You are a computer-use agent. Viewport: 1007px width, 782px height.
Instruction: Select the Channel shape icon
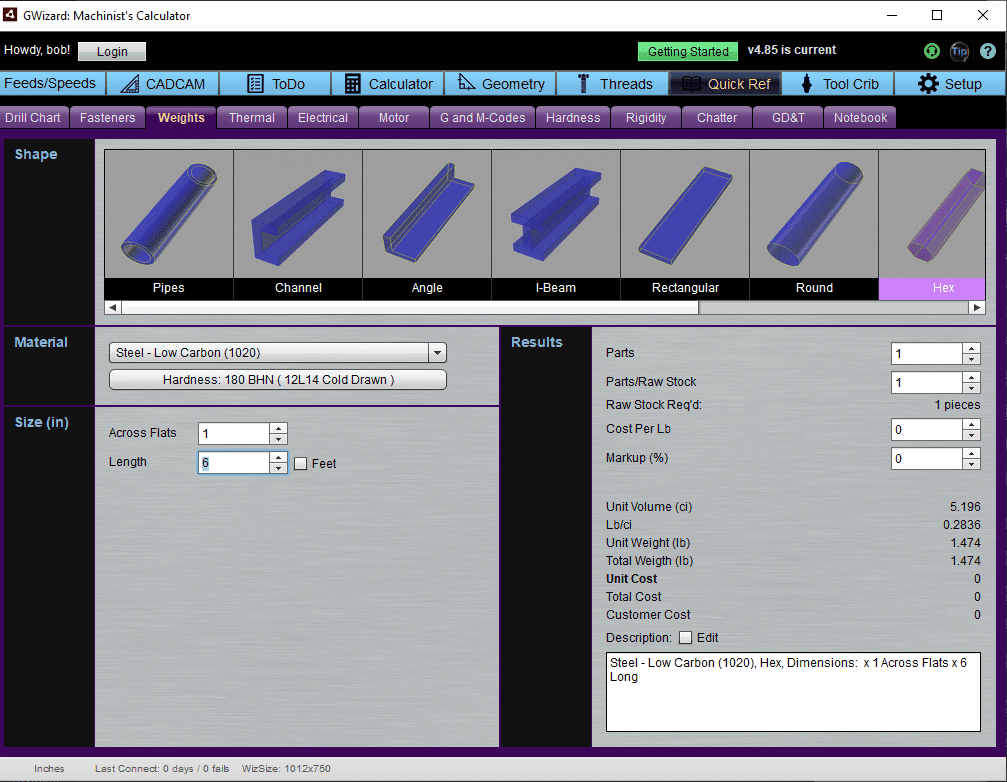pyautogui.click(x=297, y=213)
